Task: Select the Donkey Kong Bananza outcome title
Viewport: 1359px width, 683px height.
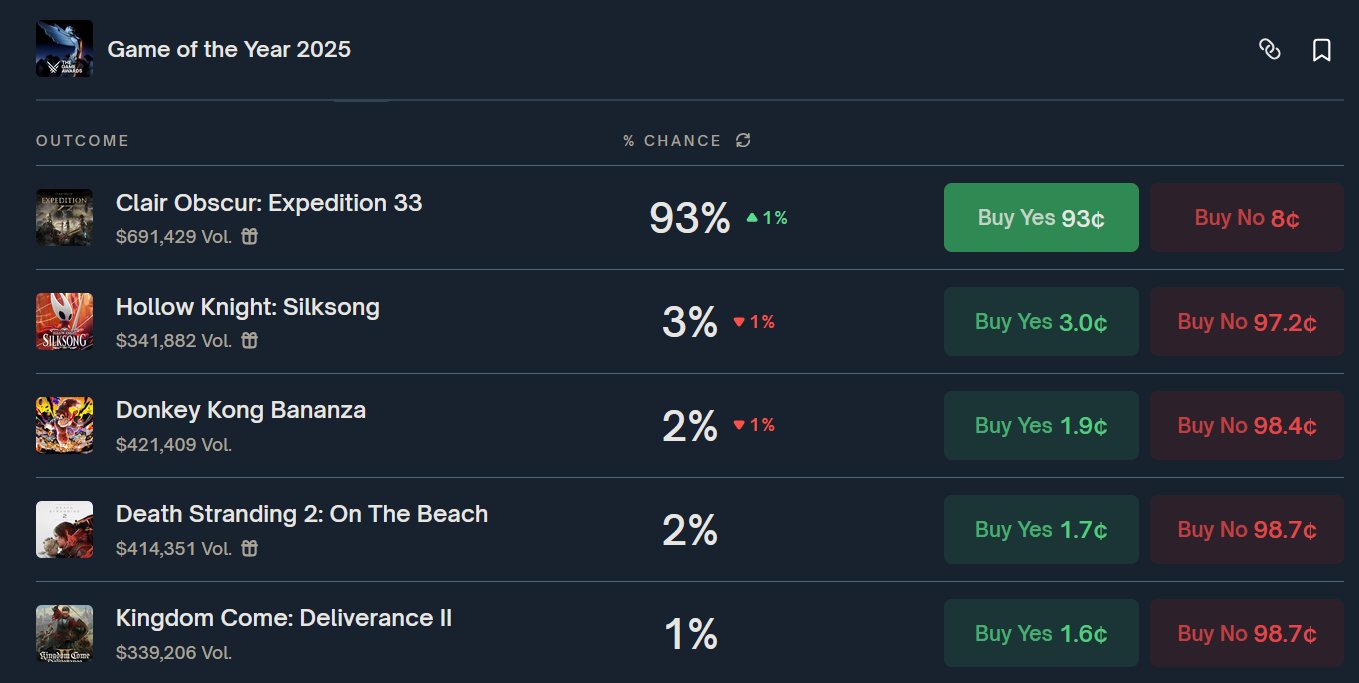Action: pyautogui.click(x=241, y=410)
